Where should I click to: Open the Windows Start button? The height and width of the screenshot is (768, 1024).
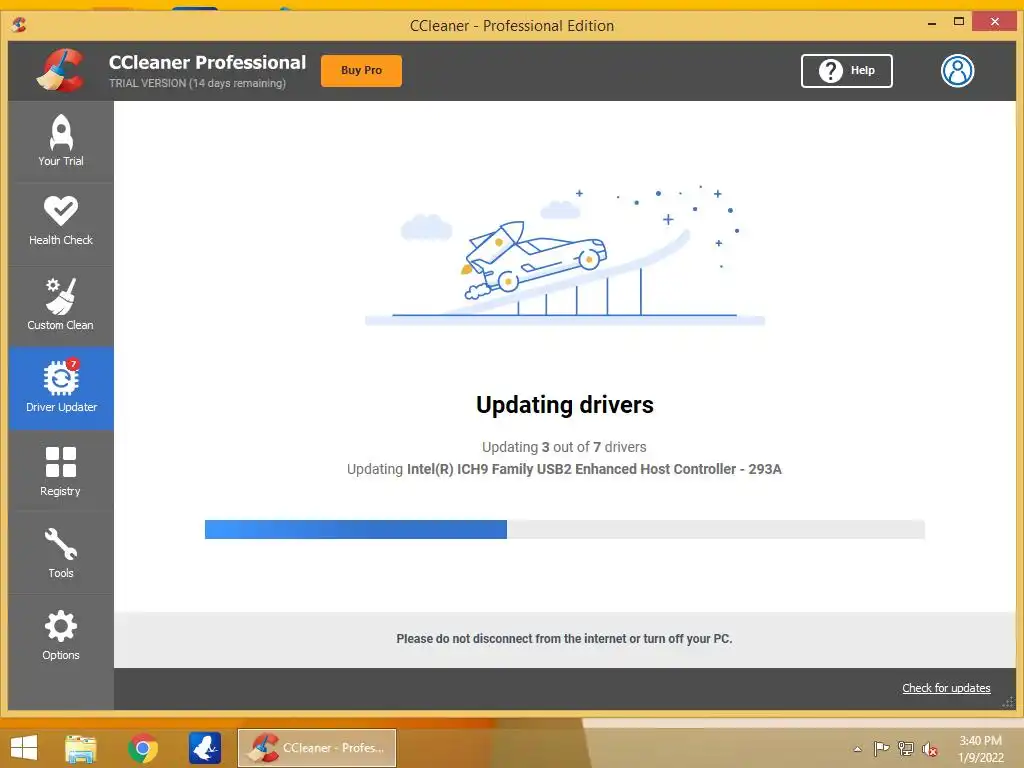click(24, 748)
